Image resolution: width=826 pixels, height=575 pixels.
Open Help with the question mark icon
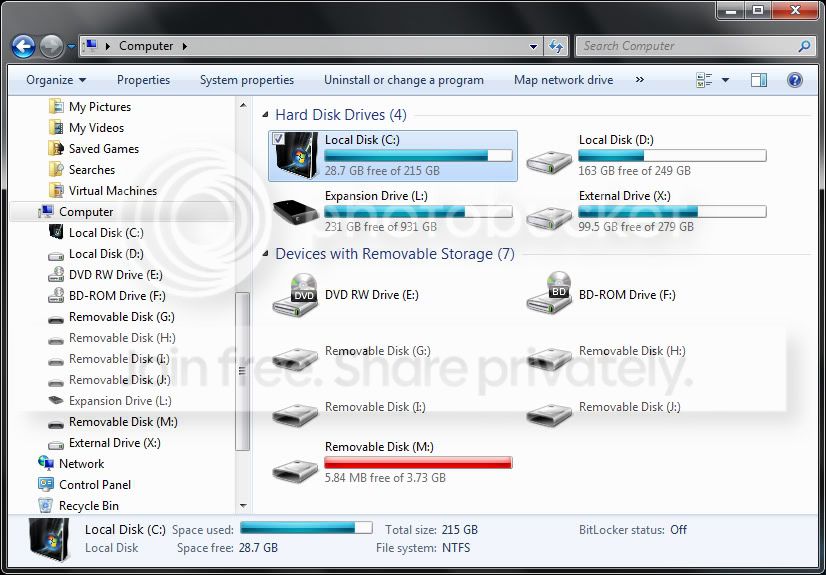click(x=794, y=80)
